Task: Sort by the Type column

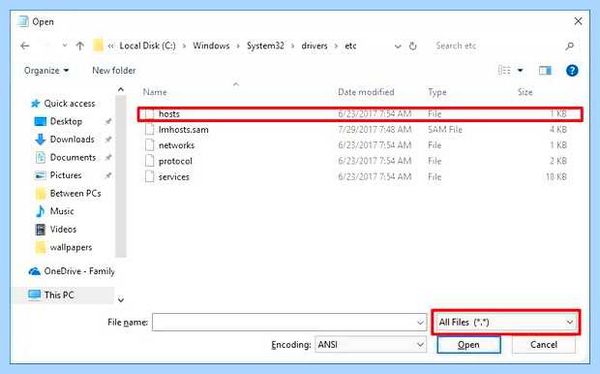Action: click(437, 92)
